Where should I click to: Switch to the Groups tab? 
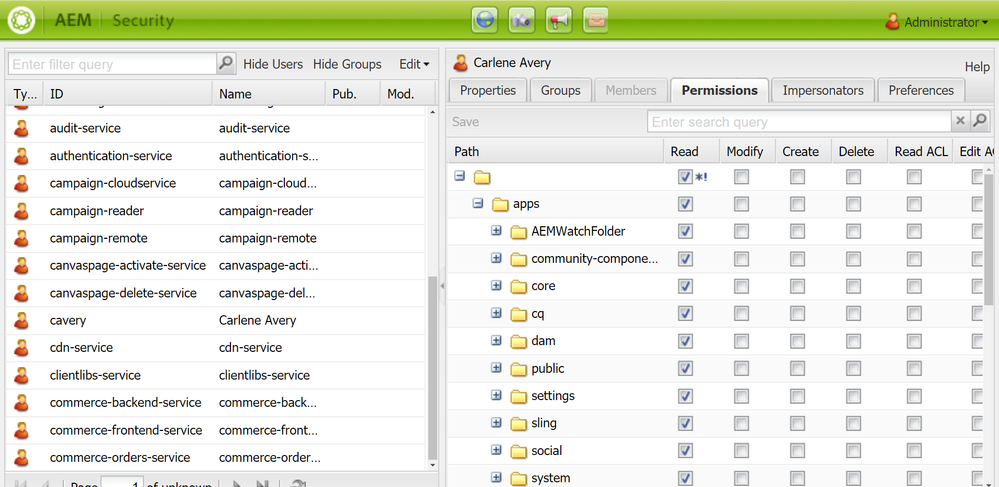561,91
